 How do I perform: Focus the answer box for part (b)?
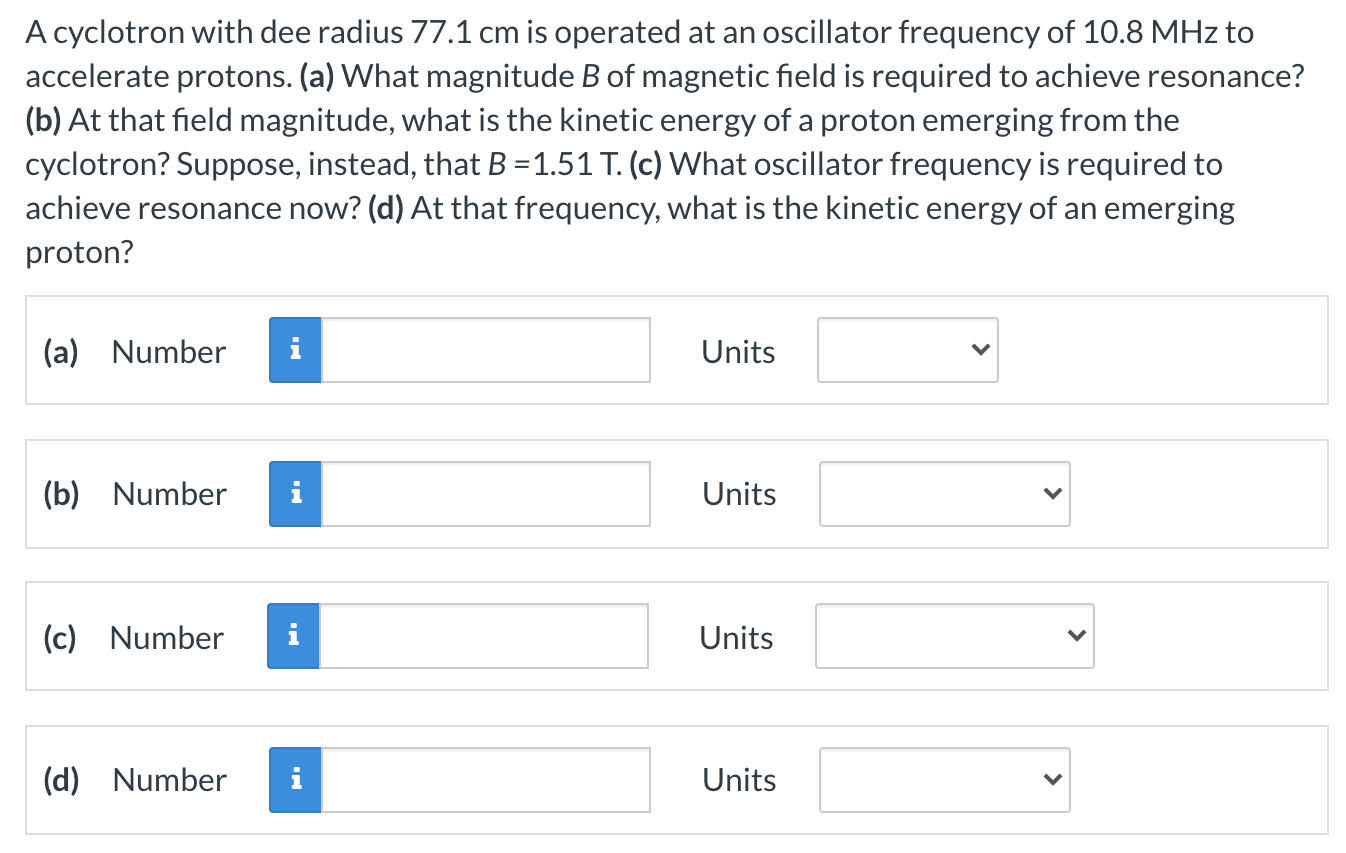pyautogui.click(x=485, y=493)
